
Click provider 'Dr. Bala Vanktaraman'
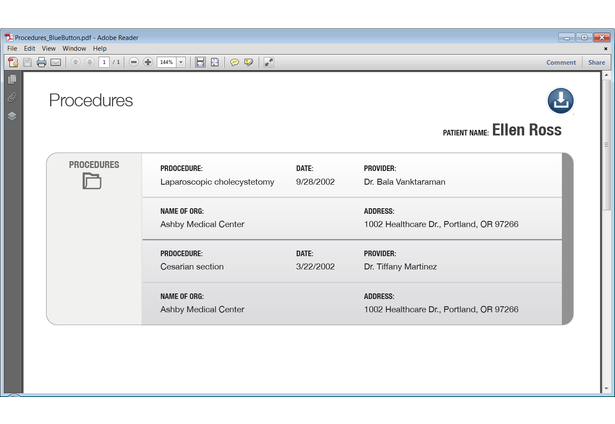(x=404, y=182)
